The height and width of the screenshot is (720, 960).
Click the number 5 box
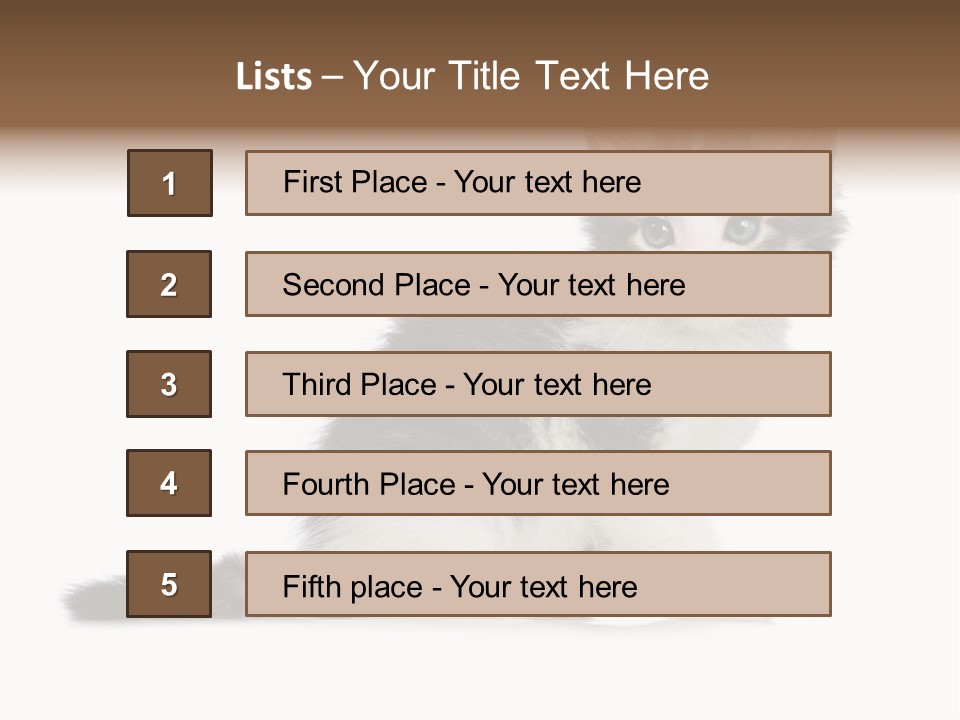click(x=169, y=584)
